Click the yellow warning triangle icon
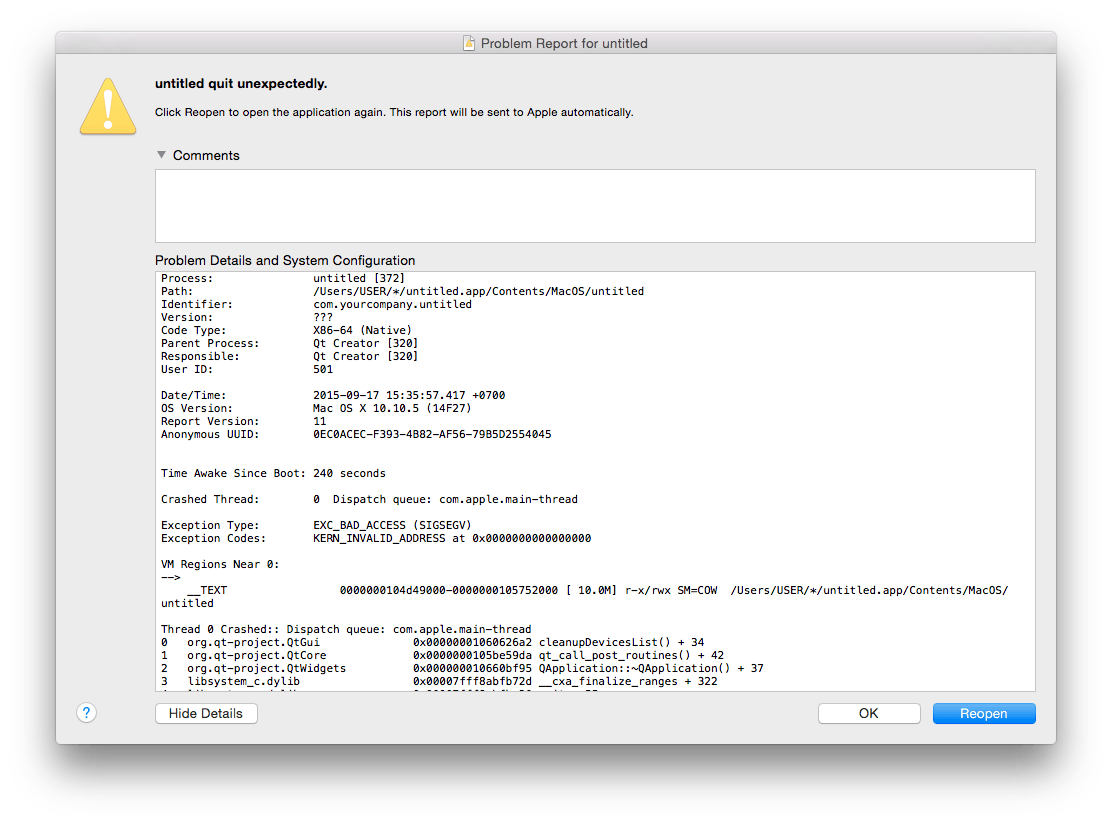The image size is (1112, 824). pos(108,105)
